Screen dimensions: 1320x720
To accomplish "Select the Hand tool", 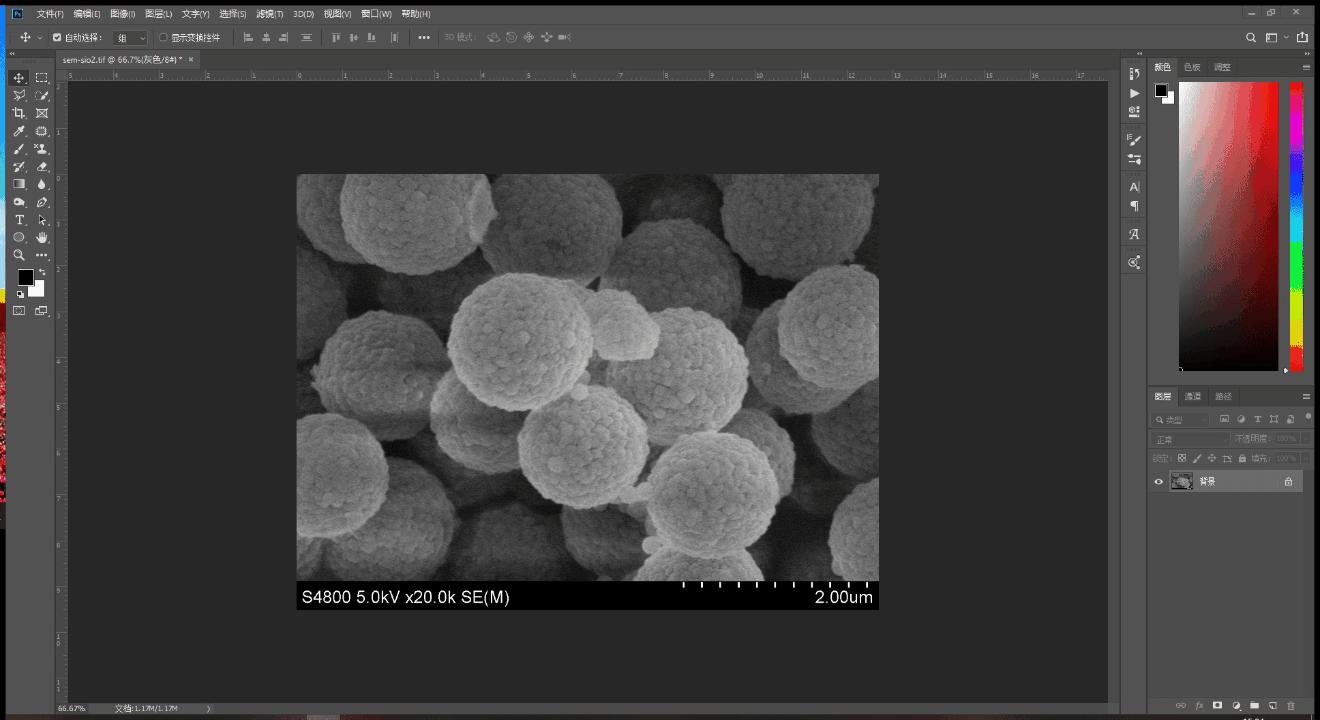I will click(41, 237).
